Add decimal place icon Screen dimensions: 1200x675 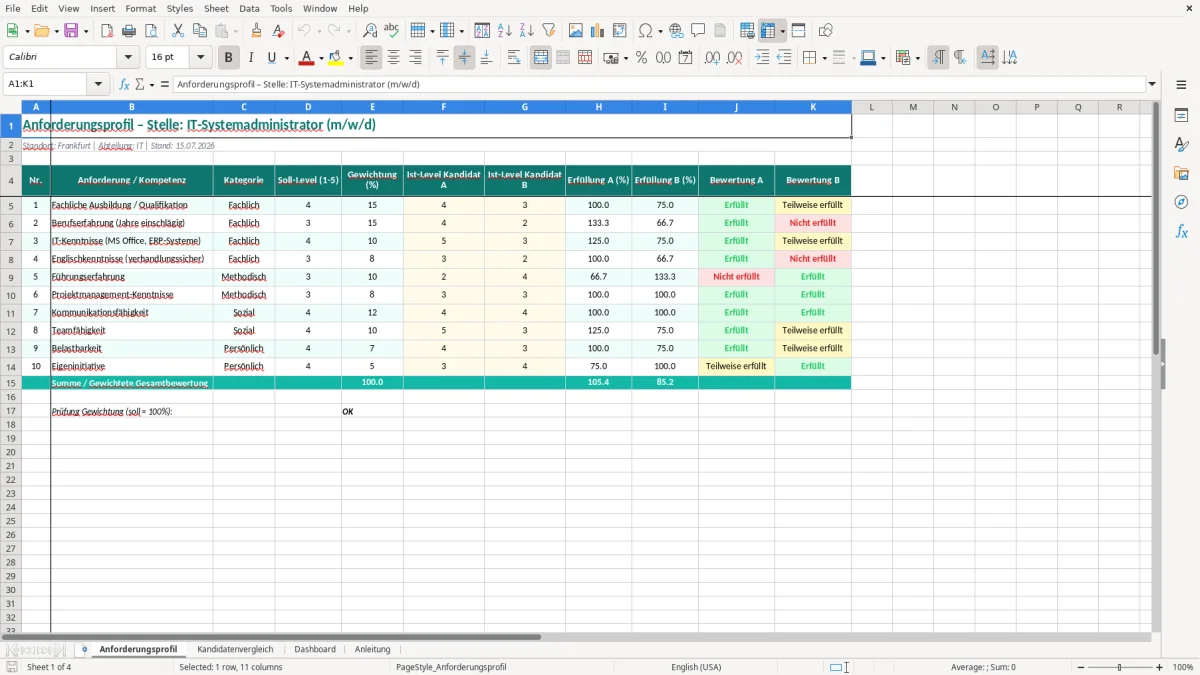[712, 58]
